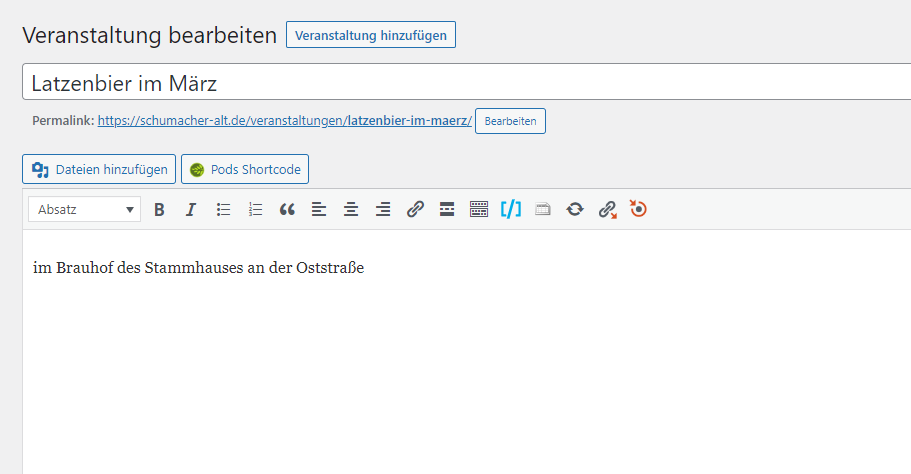Insert a numbered list
Screen dimensions: 911x474
(255, 210)
